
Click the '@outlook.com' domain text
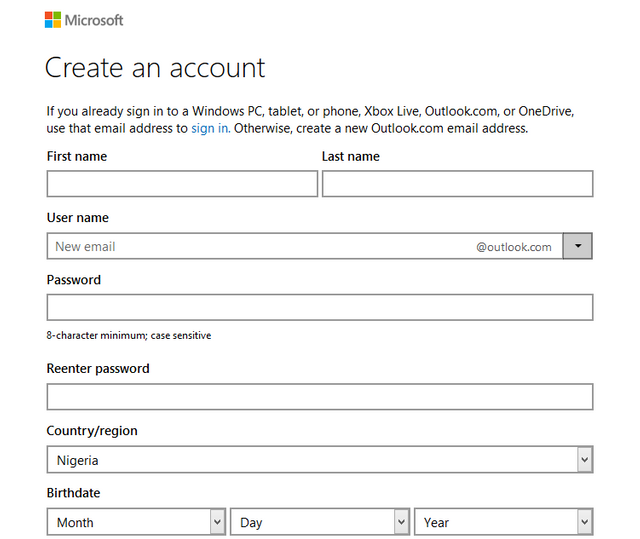513,247
